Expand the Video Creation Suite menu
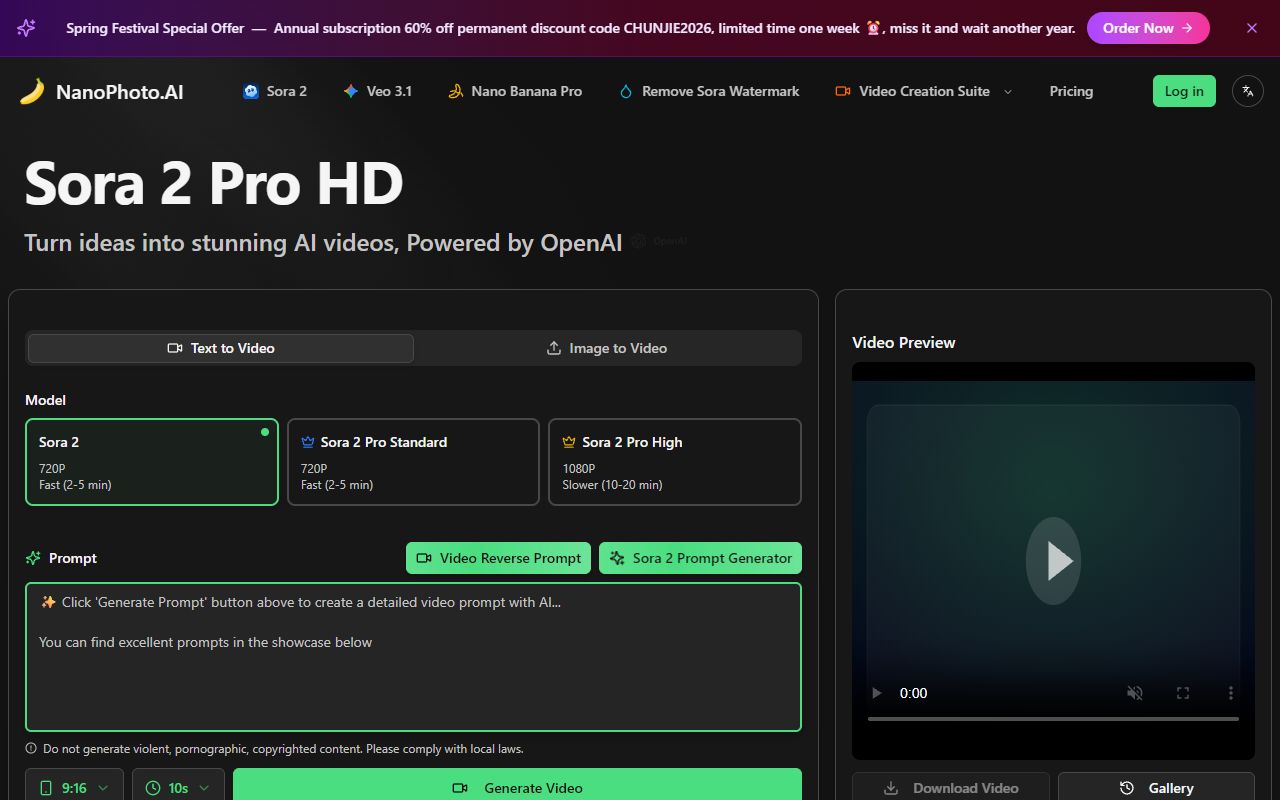 pyautogui.click(x=923, y=91)
